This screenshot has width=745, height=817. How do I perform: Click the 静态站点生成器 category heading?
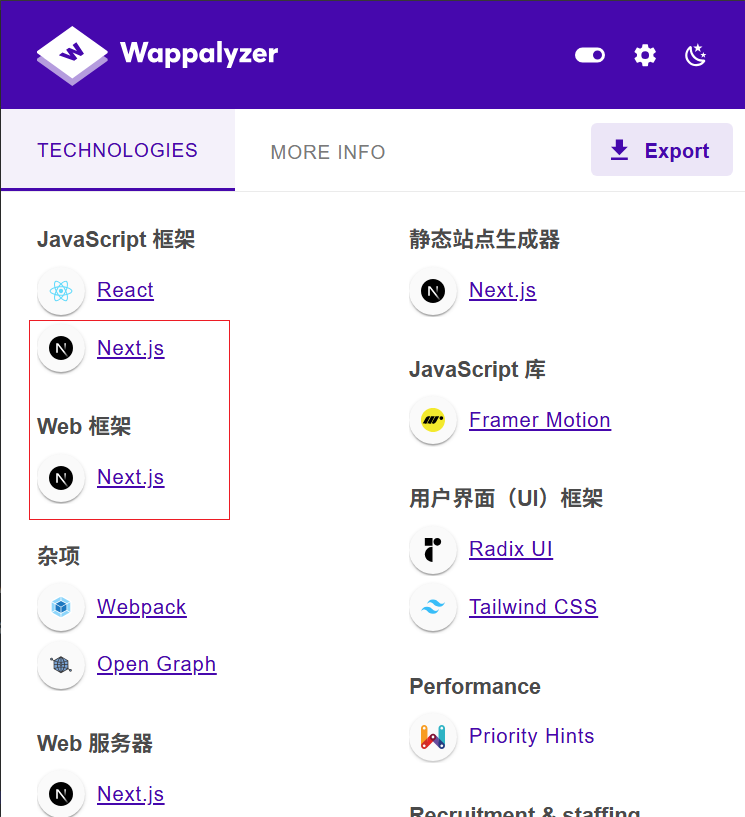click(x=485, y=240)
